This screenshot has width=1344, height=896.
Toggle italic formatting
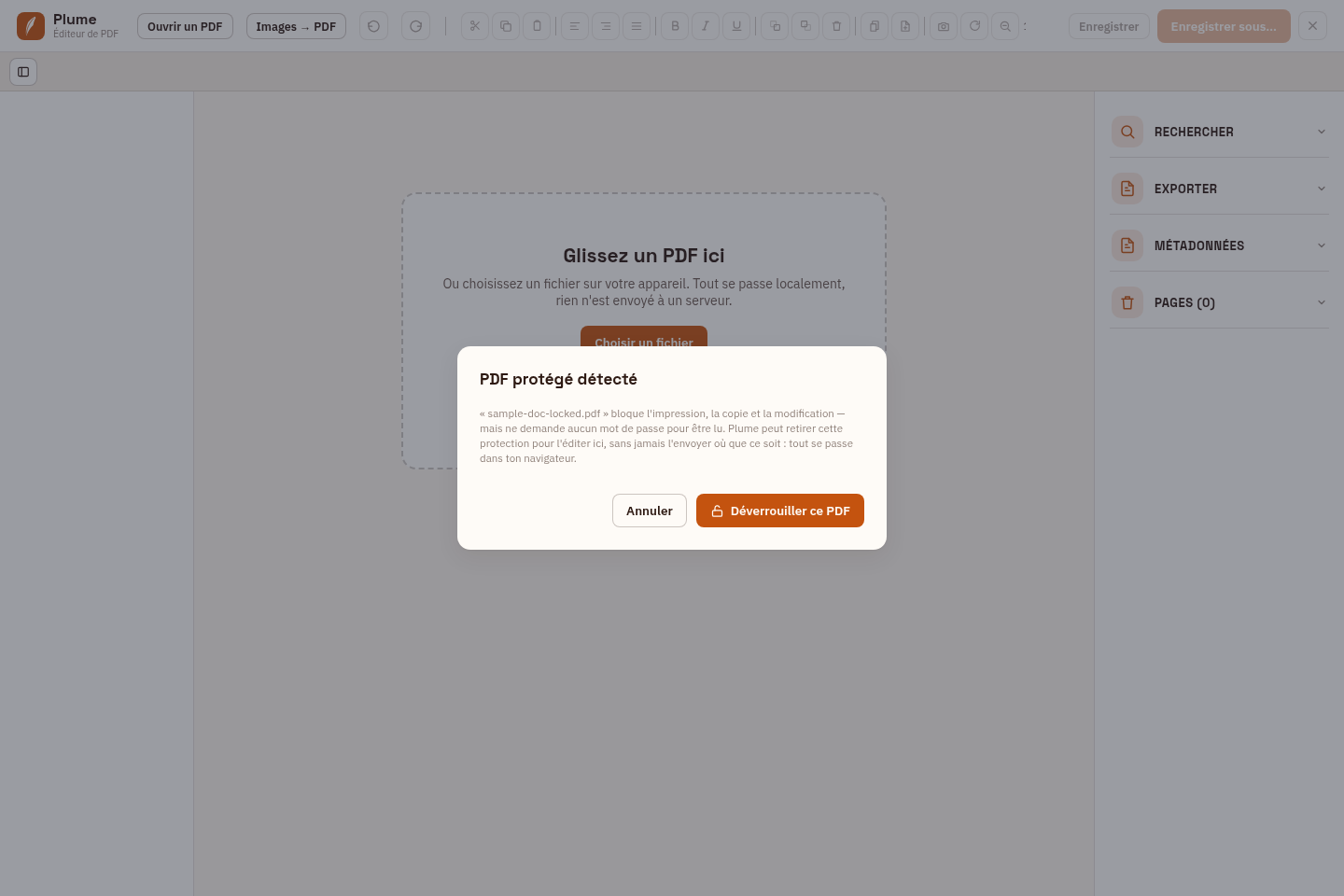(x=706, y=26)
